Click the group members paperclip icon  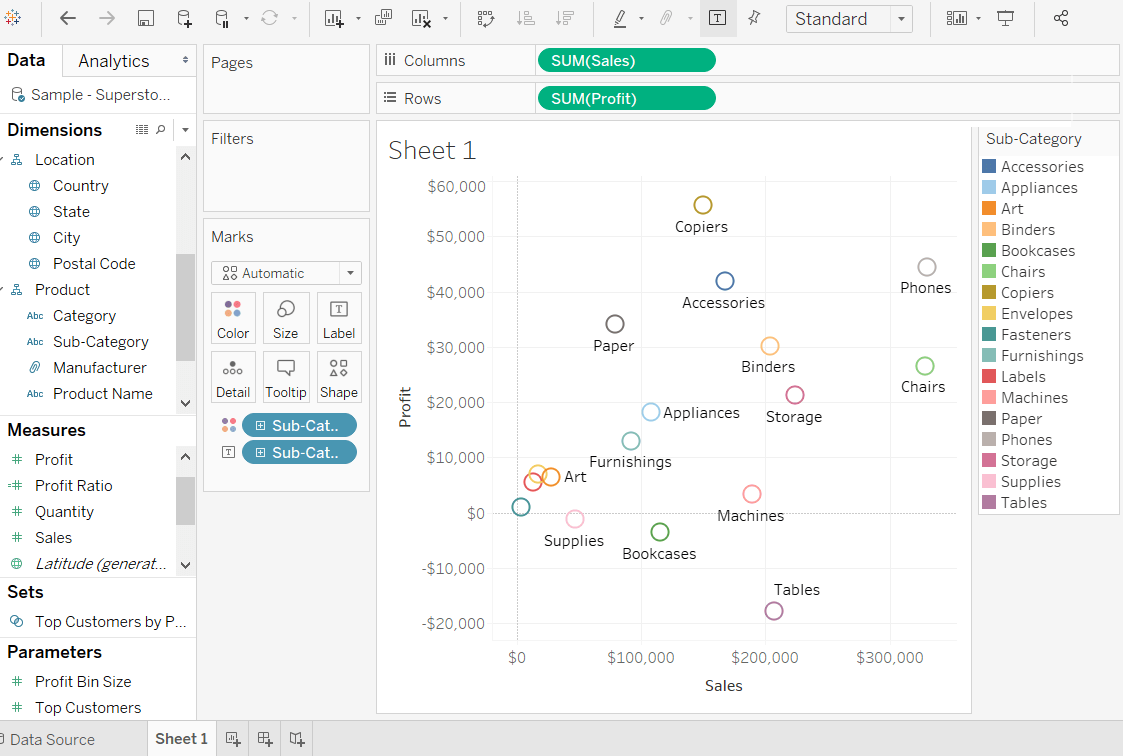pos(666,19)
